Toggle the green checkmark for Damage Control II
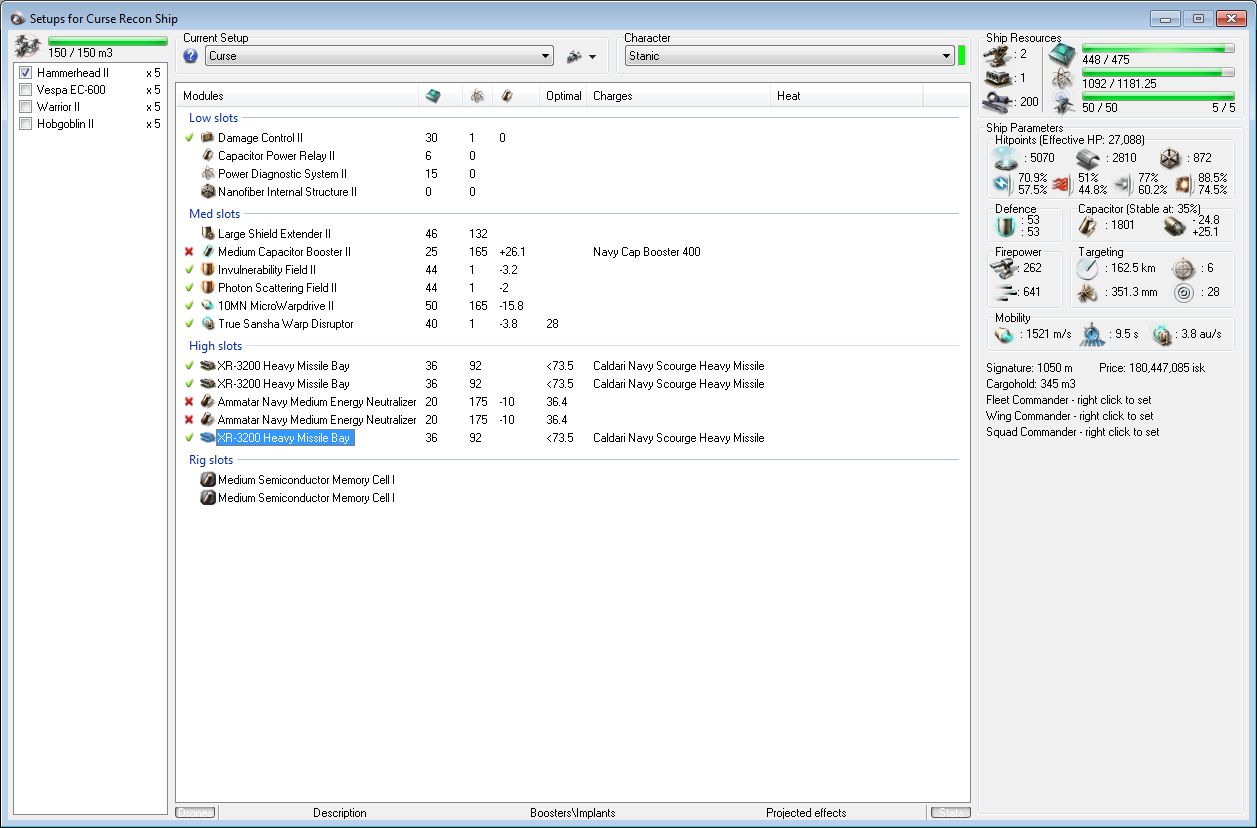Screen dimensions: 1257x828 tap(189, 138)
